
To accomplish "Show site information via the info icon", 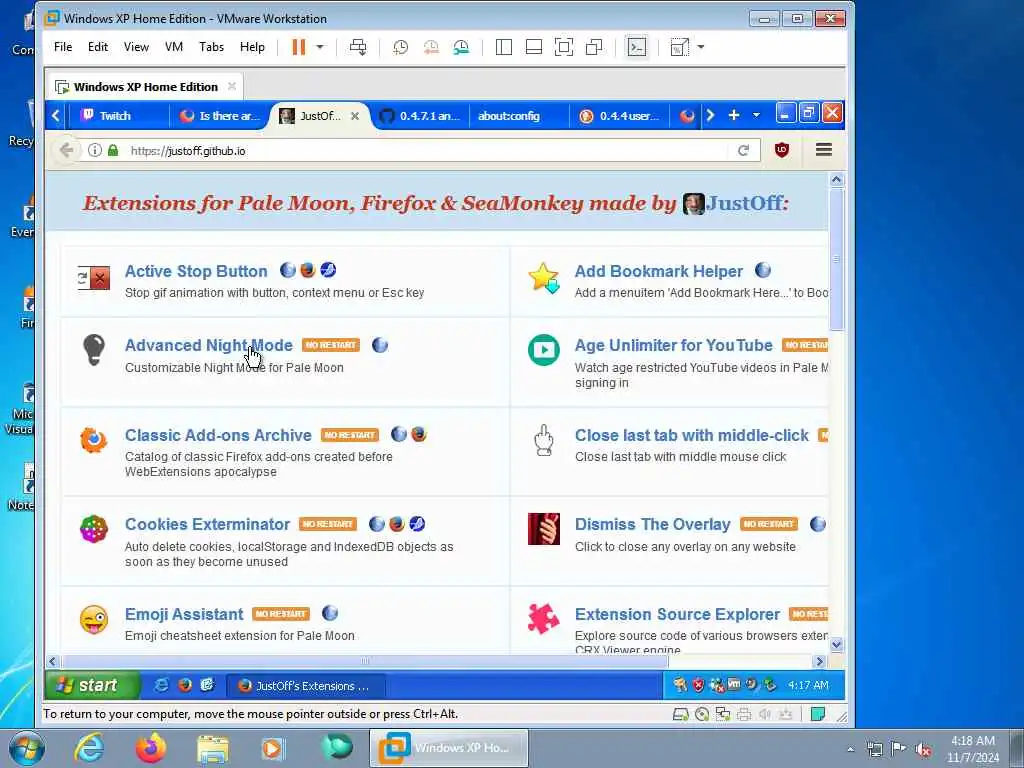I will click(95, 150).
